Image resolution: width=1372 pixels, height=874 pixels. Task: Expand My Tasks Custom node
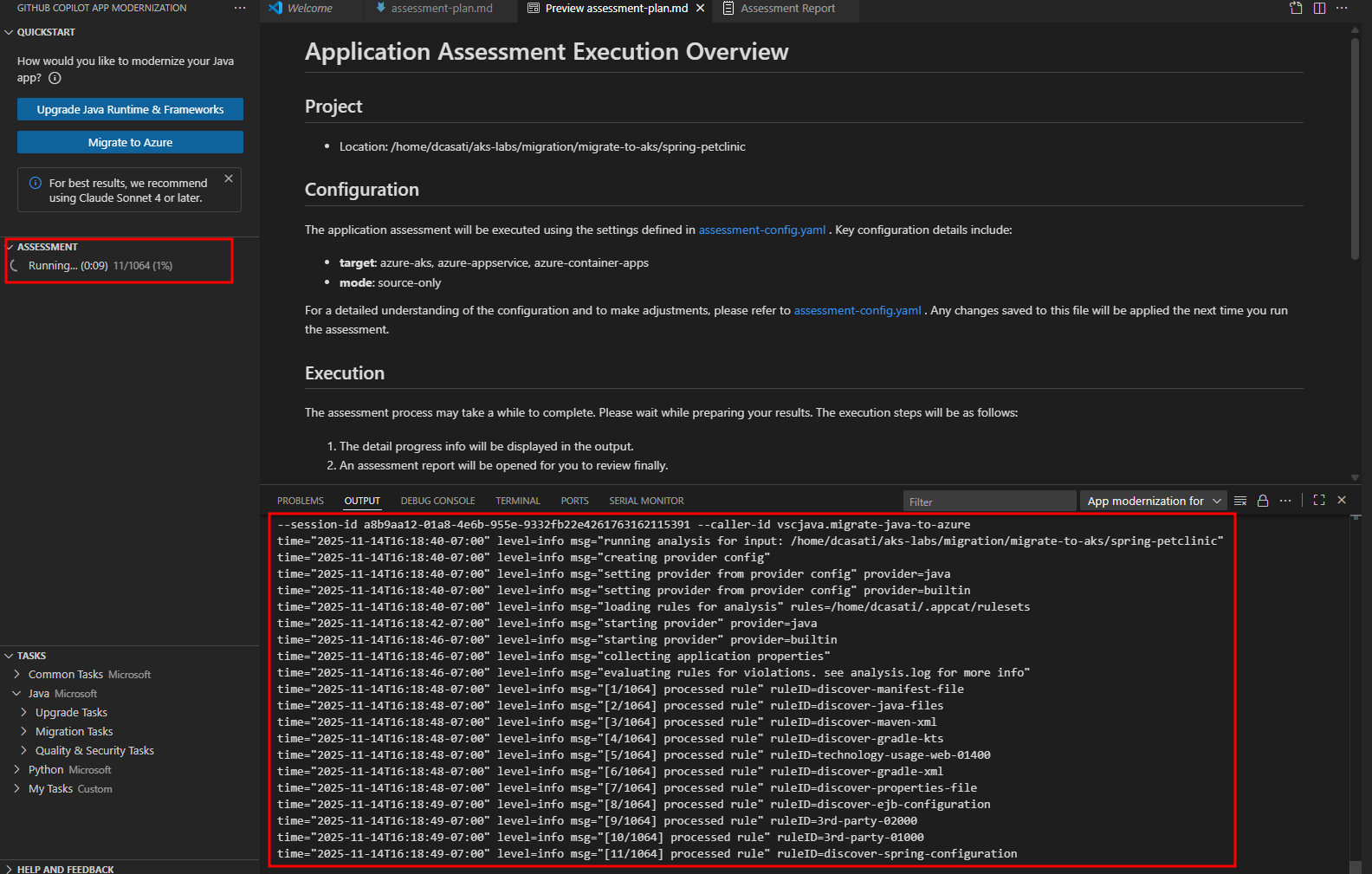(x=16, y=788)
